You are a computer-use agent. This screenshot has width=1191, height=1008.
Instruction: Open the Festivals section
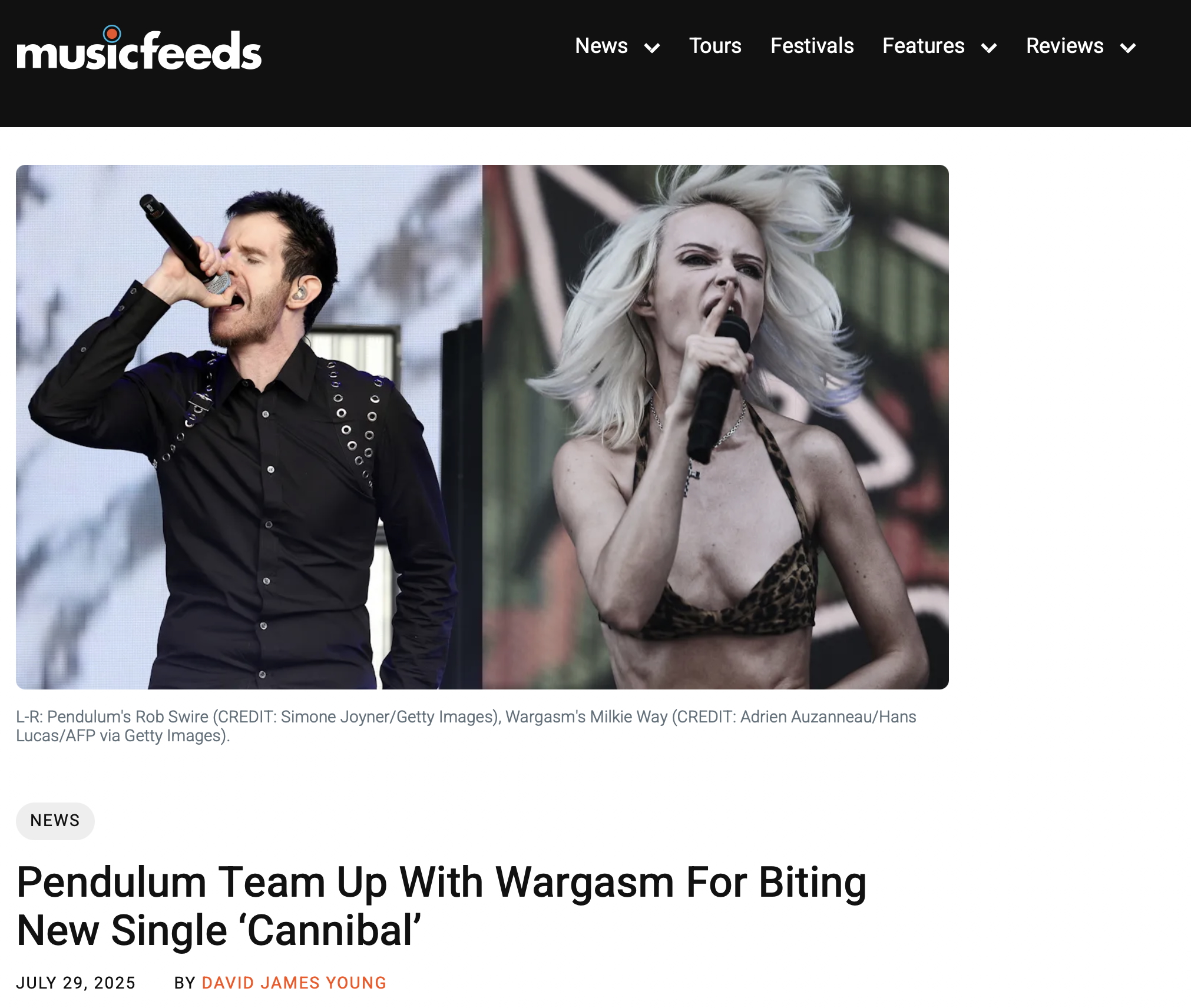point(812,46)
